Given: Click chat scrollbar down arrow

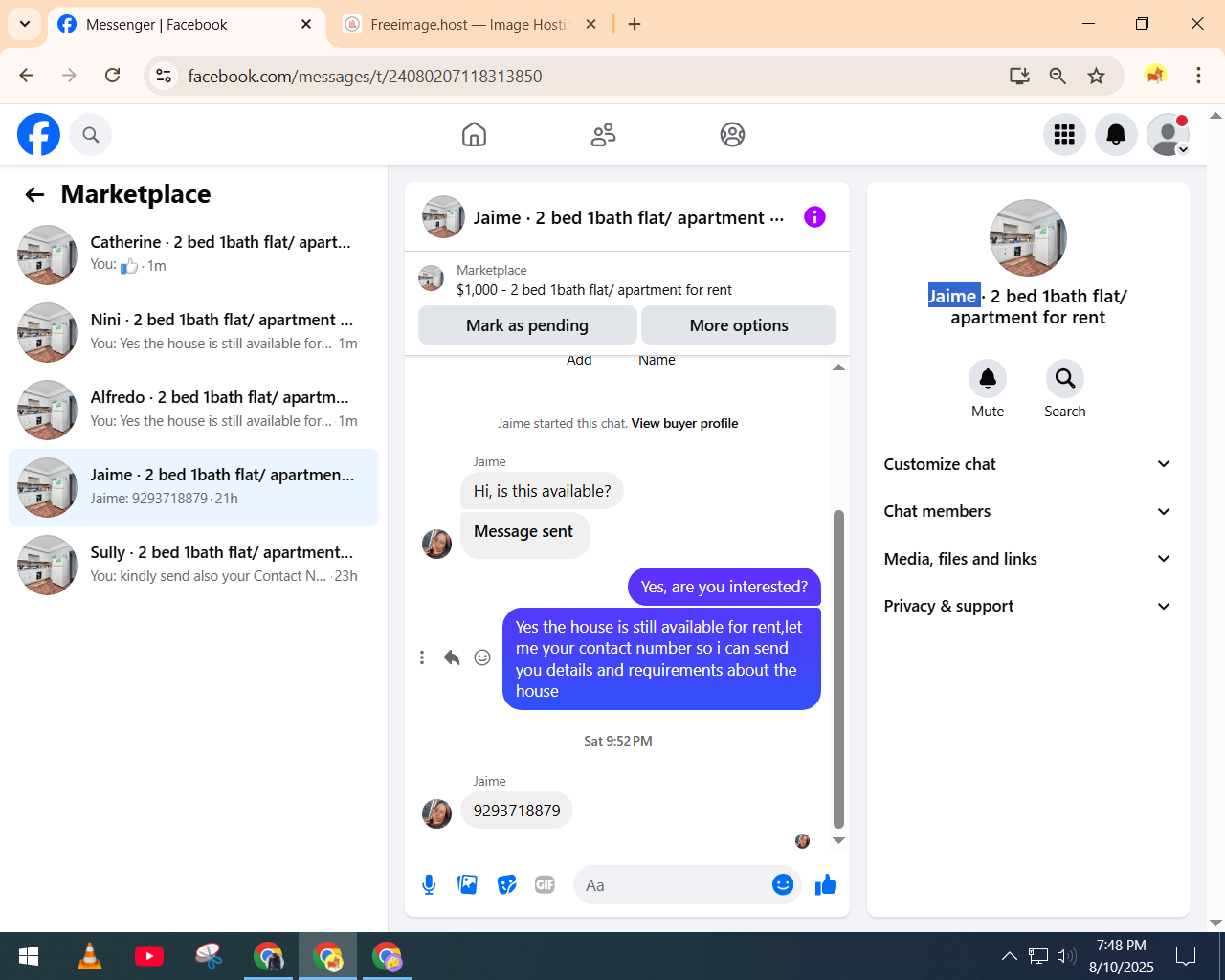Looking at the screenshot, I should (x=838, y=841).
